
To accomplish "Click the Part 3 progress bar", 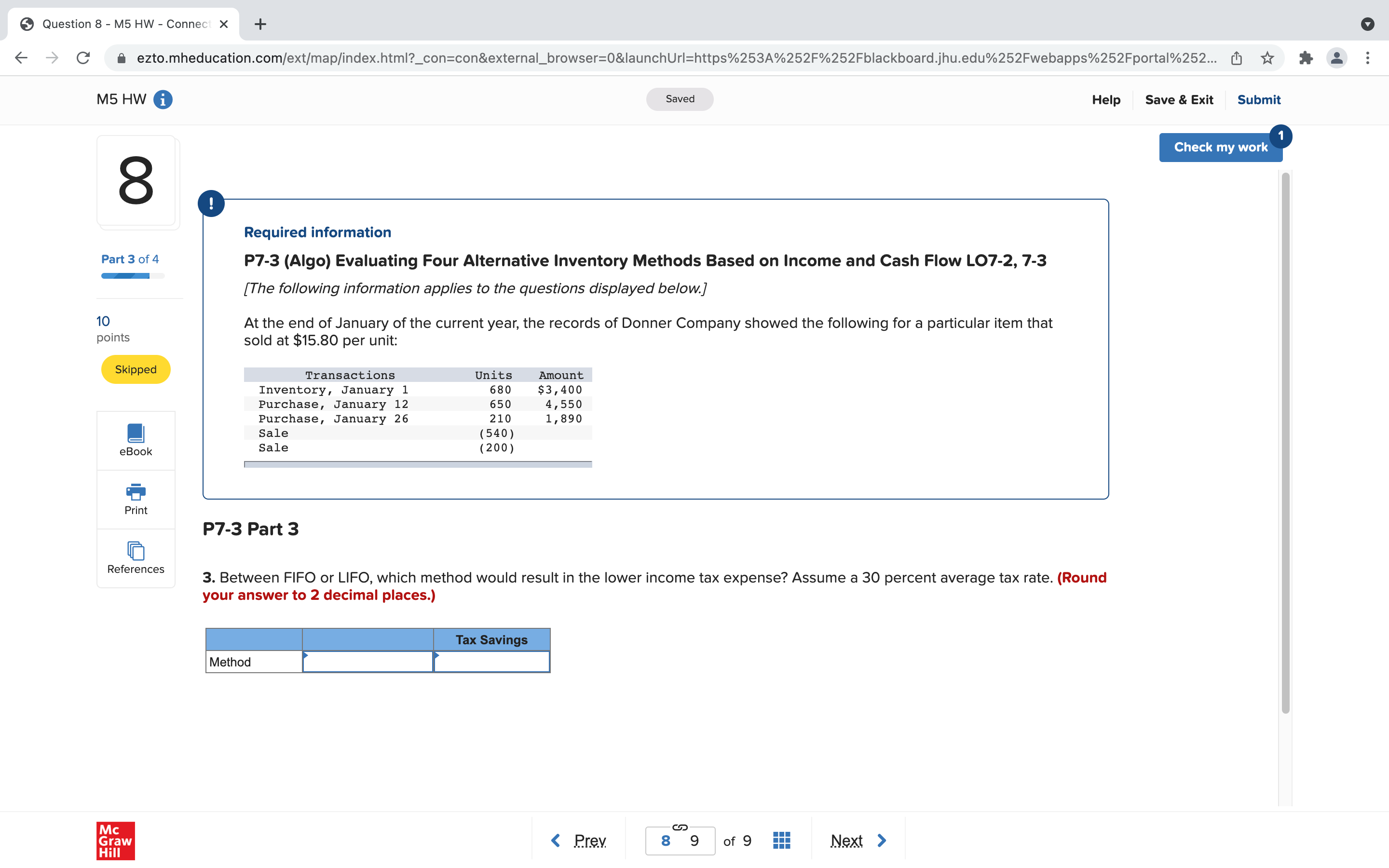I will coord(133,275).
